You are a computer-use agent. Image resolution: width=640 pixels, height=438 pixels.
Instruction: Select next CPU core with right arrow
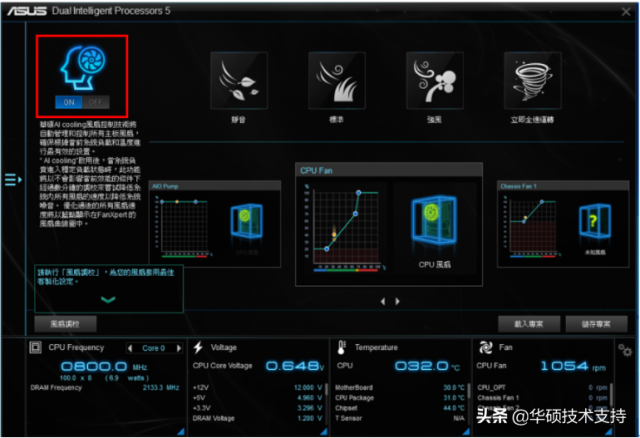click(178, 348)
